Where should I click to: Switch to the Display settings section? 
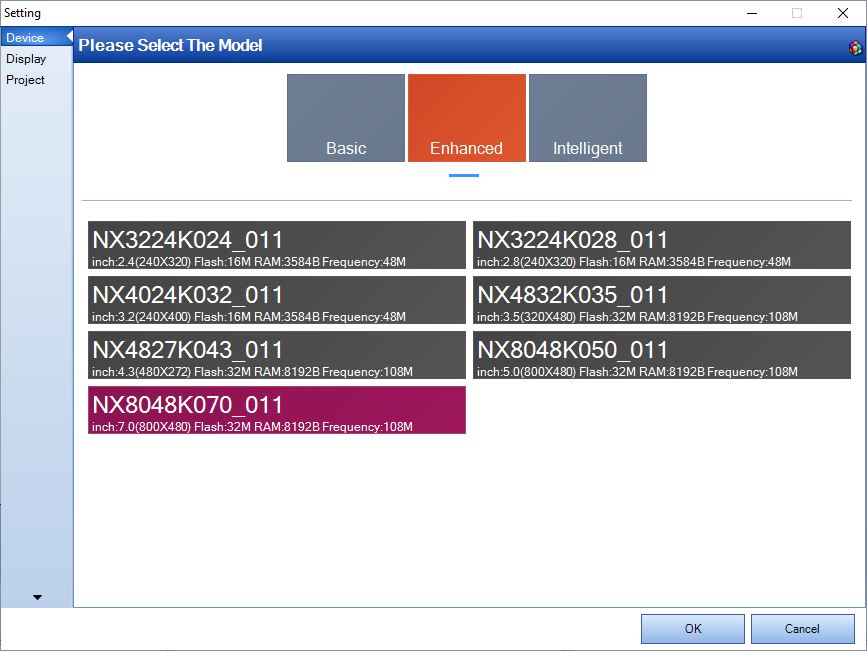tap(26, 59)
